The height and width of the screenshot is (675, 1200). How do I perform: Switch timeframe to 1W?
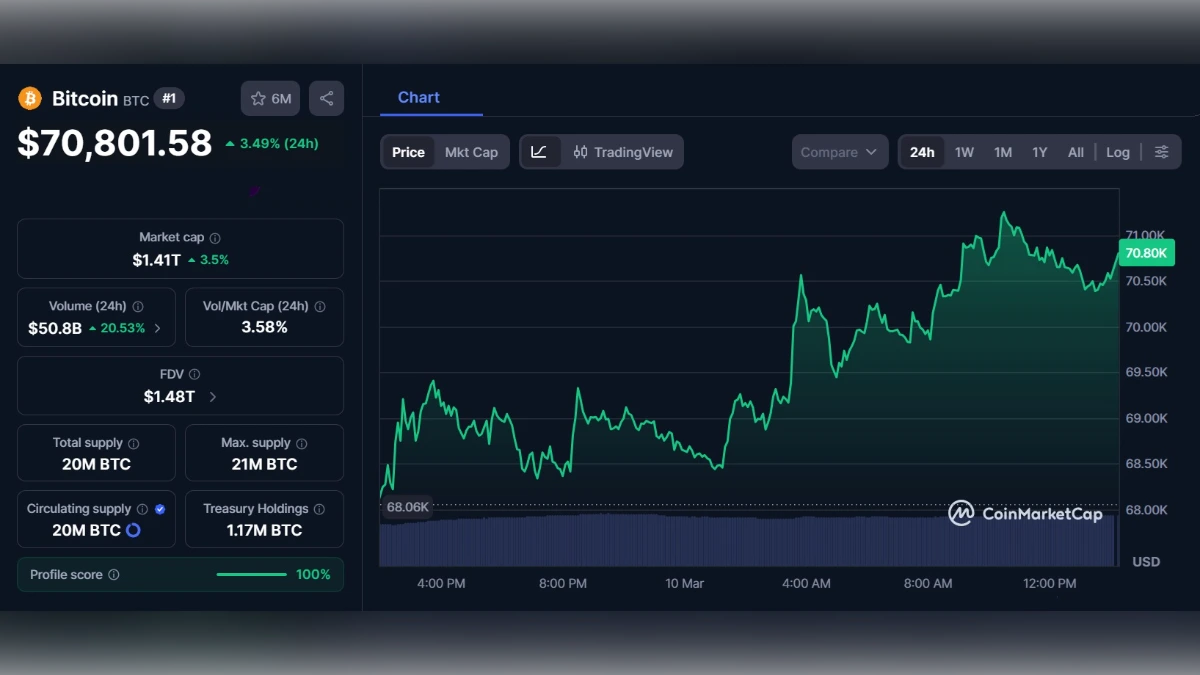click(x=964, y=152)
